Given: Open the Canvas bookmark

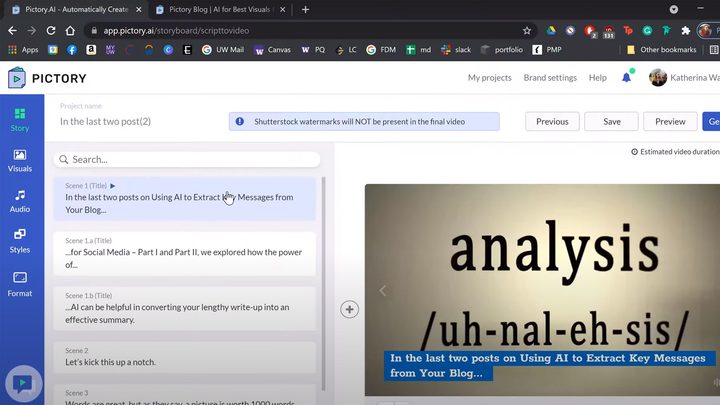Looking at the screenshot, I should pos(273,50).
